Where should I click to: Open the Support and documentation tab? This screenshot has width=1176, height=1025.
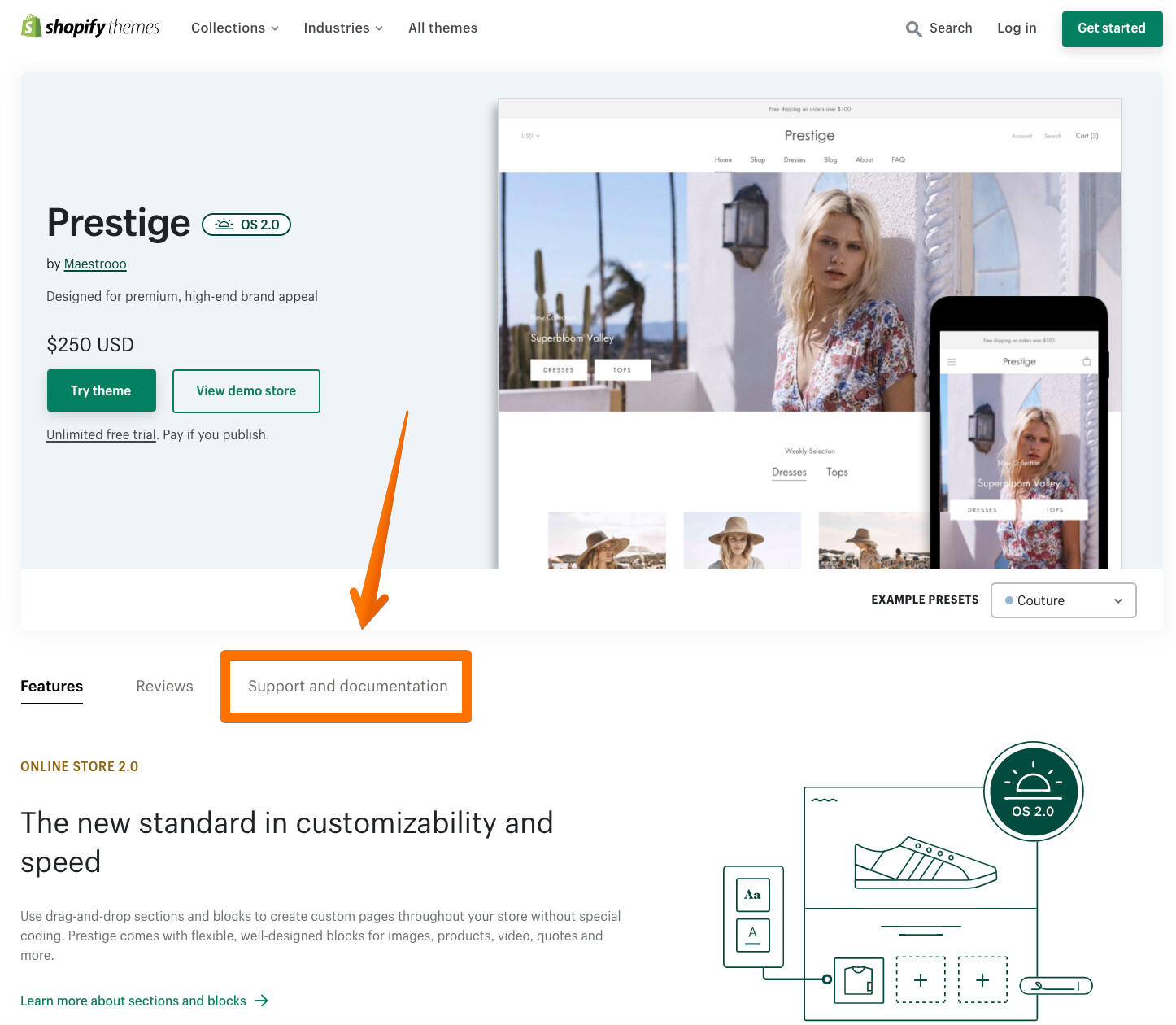(348, 687)
